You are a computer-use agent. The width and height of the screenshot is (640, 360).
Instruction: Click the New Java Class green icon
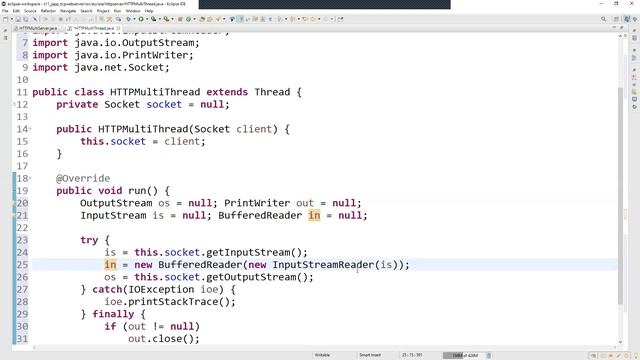click(x=188, y=19)
